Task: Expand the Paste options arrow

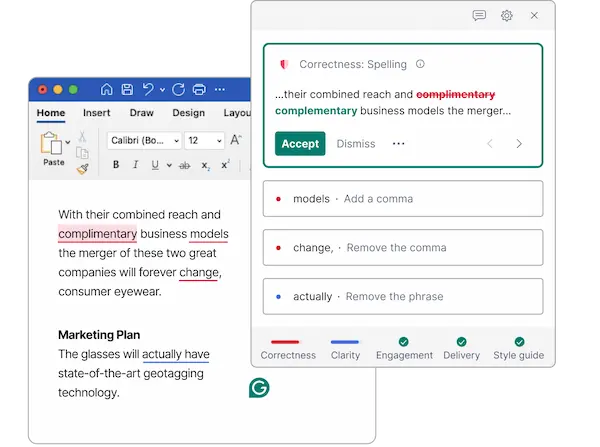Action: pyautogui.click(x=68, y=142)
